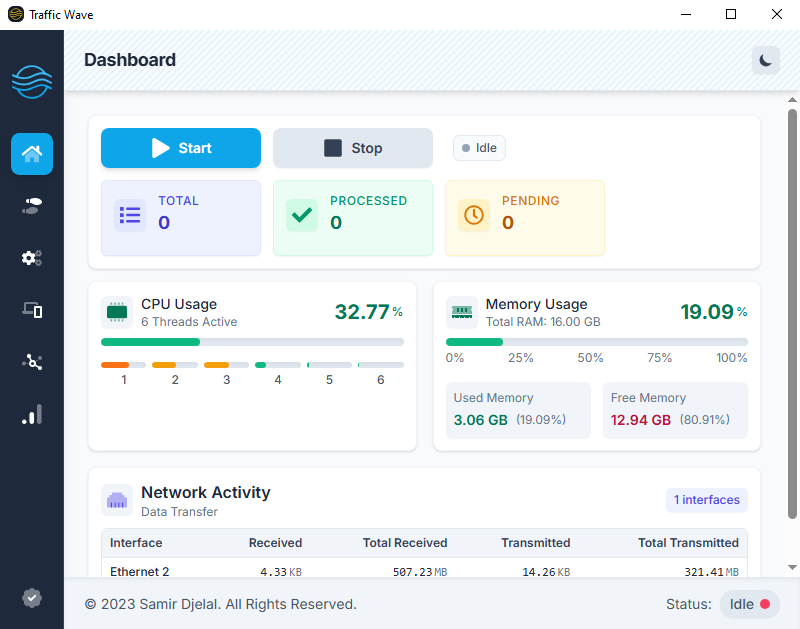Click the copyright Samir Djelal text
The height and width of the screenshot is (629, 800).
click(220, 604)
